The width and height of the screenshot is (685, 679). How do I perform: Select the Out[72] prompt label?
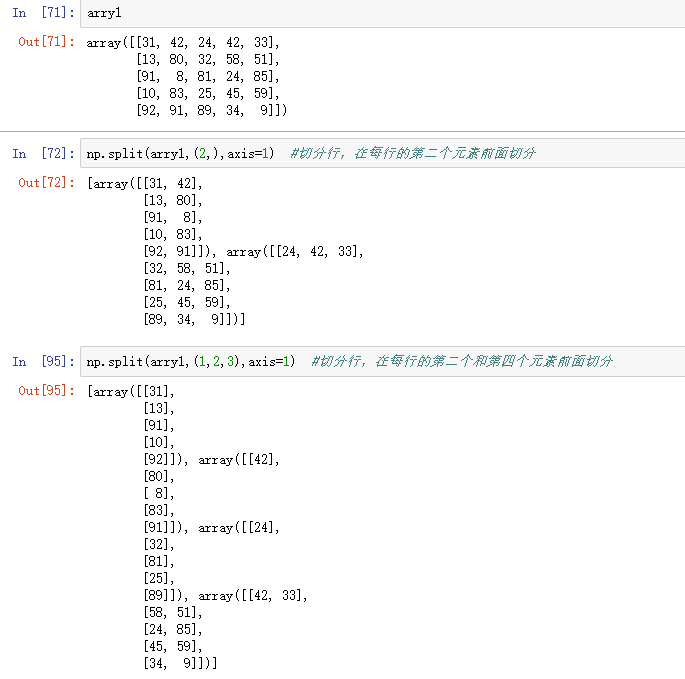[x=46, y=183]
